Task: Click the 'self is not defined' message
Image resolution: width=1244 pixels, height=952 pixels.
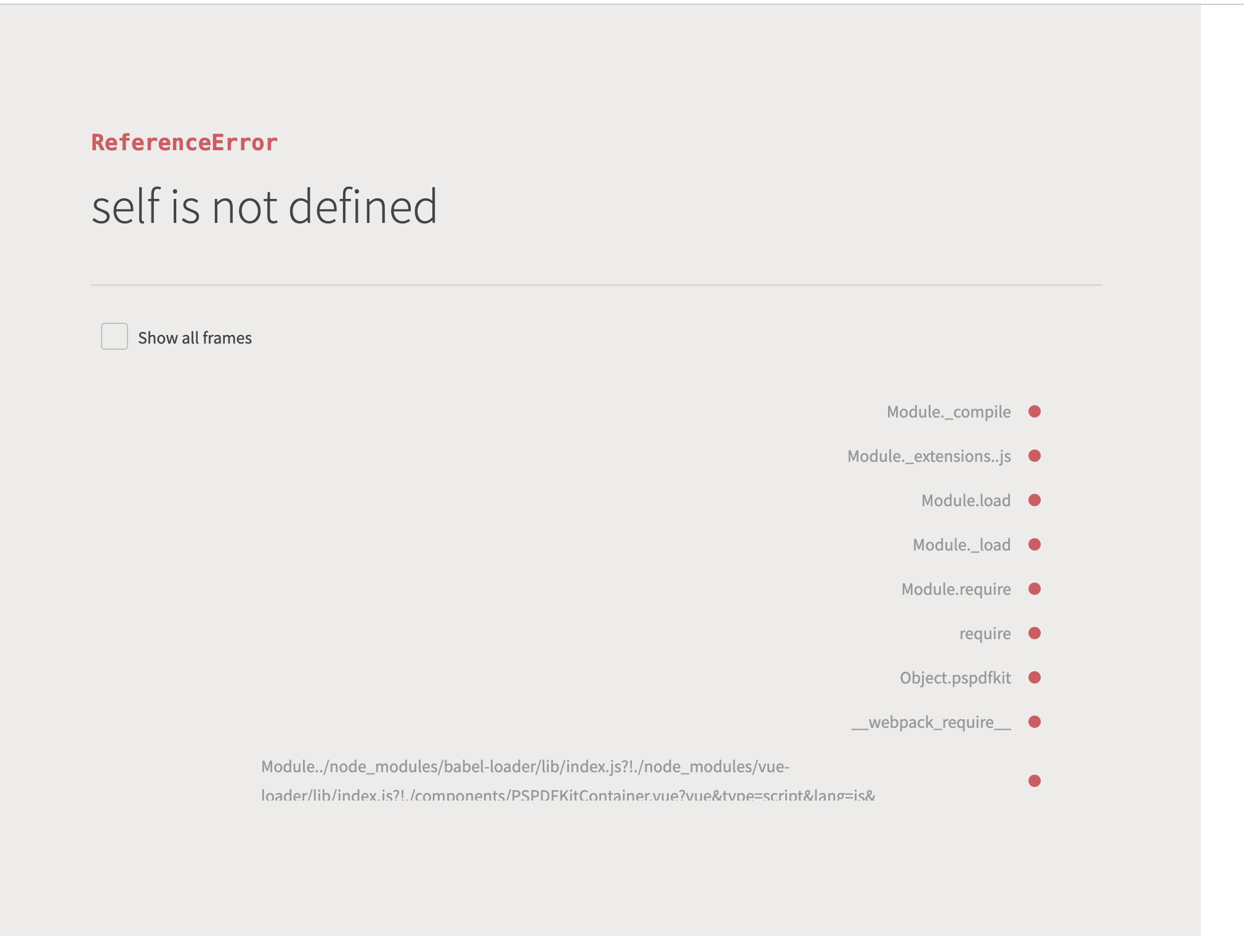Action: (x=264, y=206)
